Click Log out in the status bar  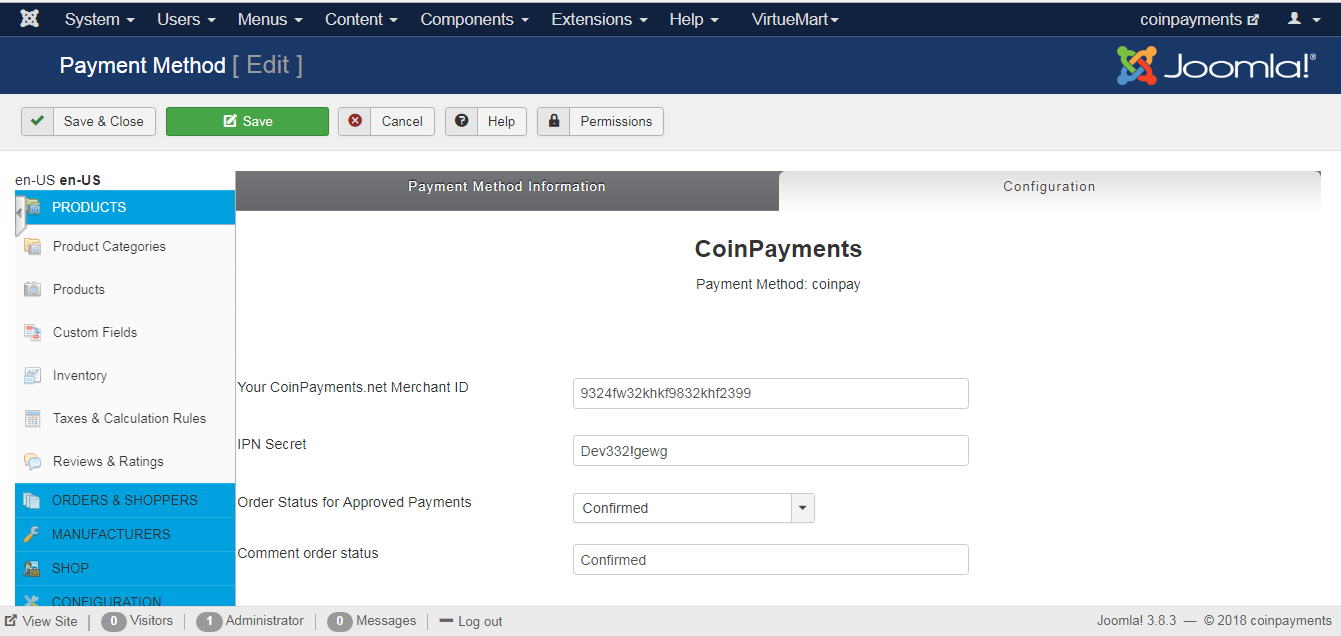pyautogui.click(x=471, y=621)
